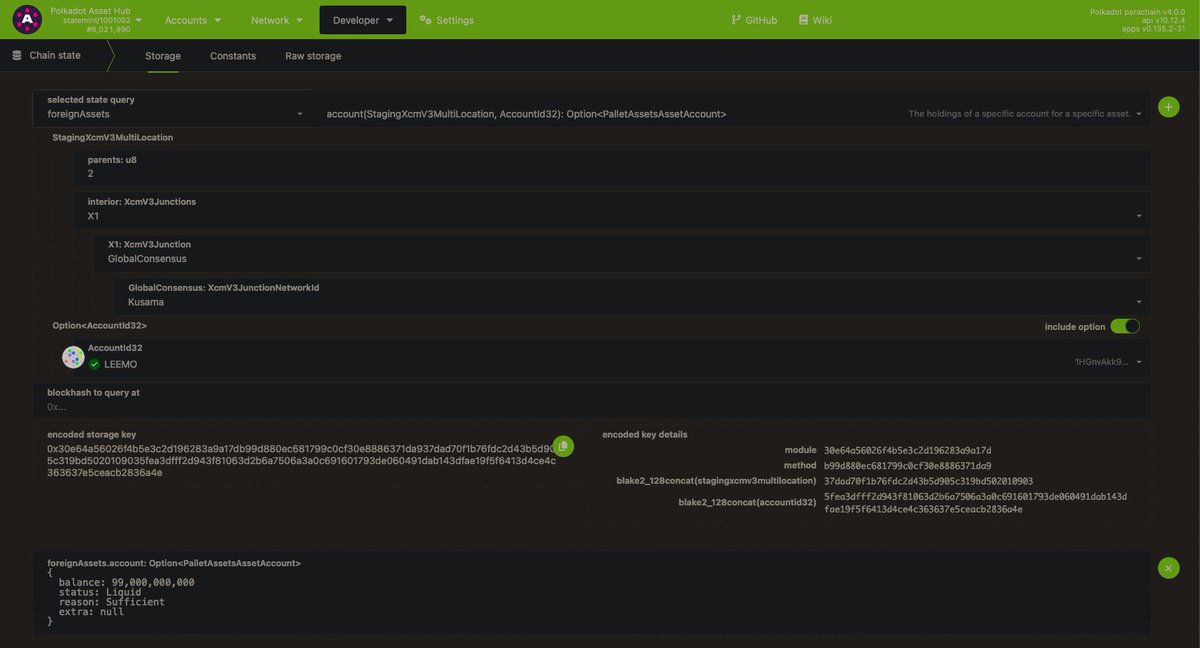
Task: Click the module hash value 30e64a56026f4b5e
Action: pos(907,451)
